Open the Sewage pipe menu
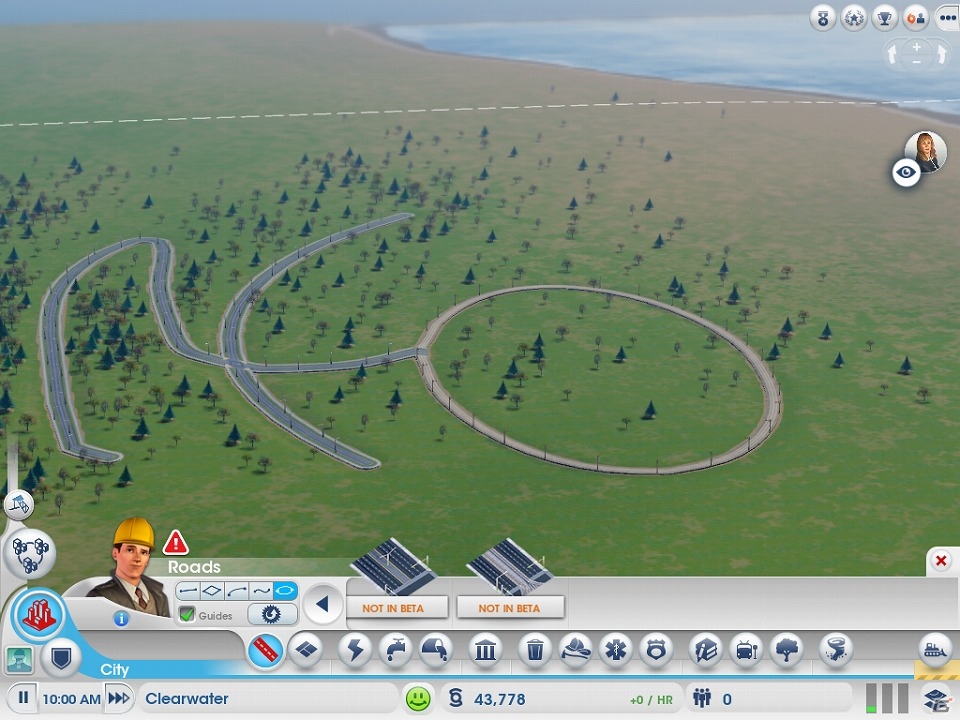The width and height of the screenshot is (960, 720). (x=435, y=650)
